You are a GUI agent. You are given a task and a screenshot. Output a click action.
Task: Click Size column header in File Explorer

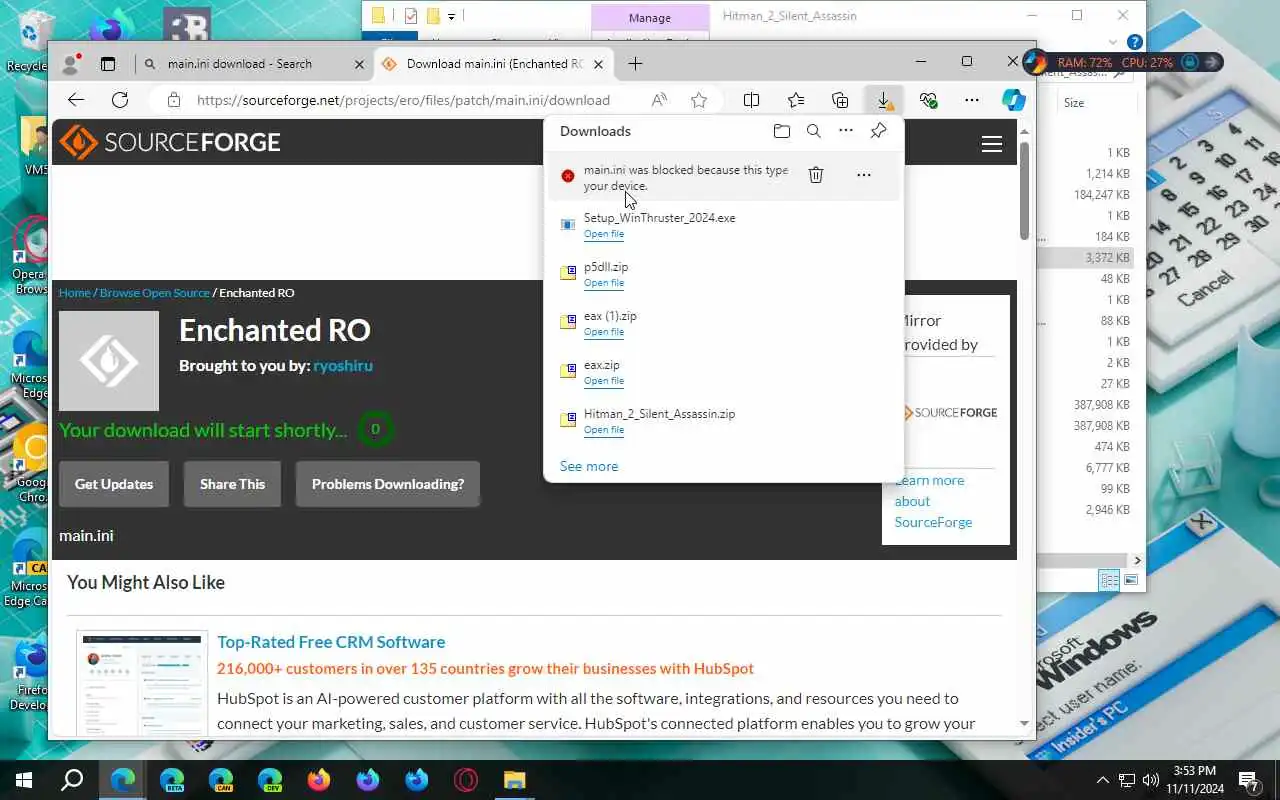(1074, 103)
